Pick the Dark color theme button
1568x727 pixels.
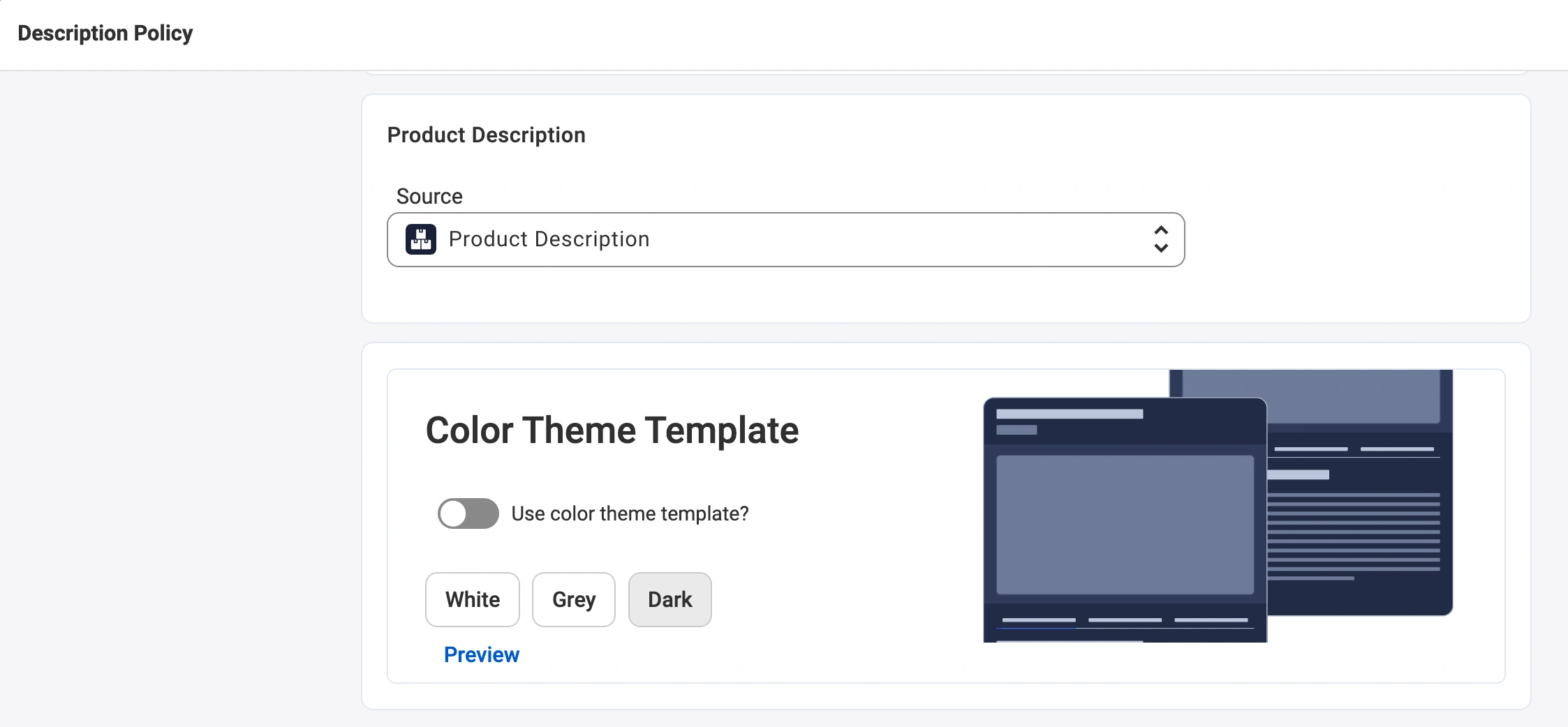(670, 599)
